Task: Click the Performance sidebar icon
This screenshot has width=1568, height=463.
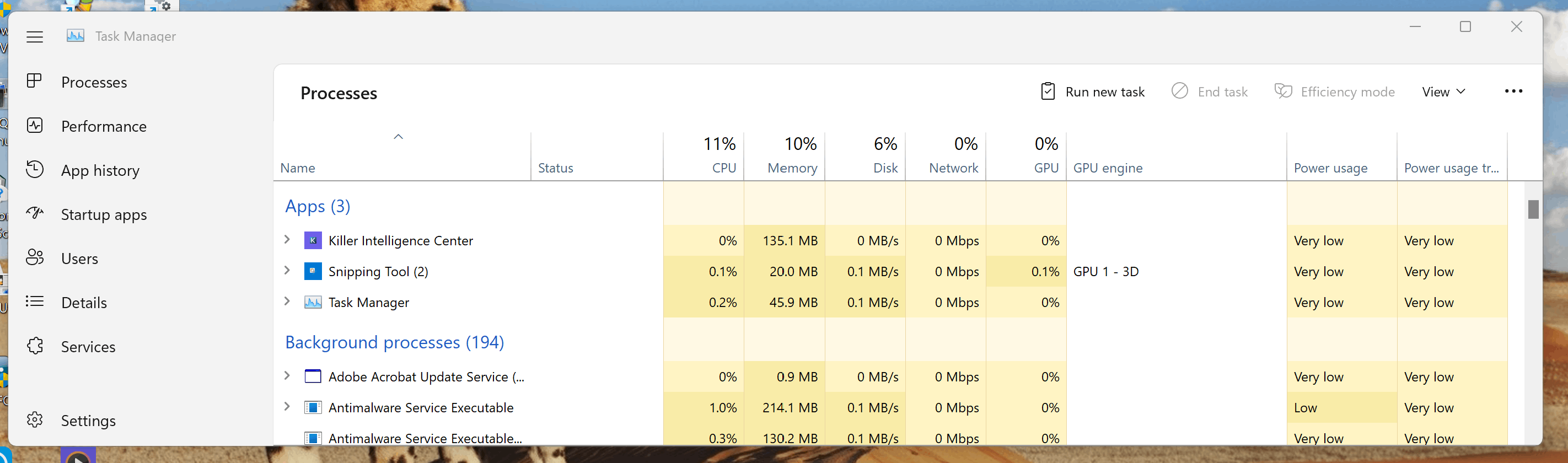Action: [35, 125]
